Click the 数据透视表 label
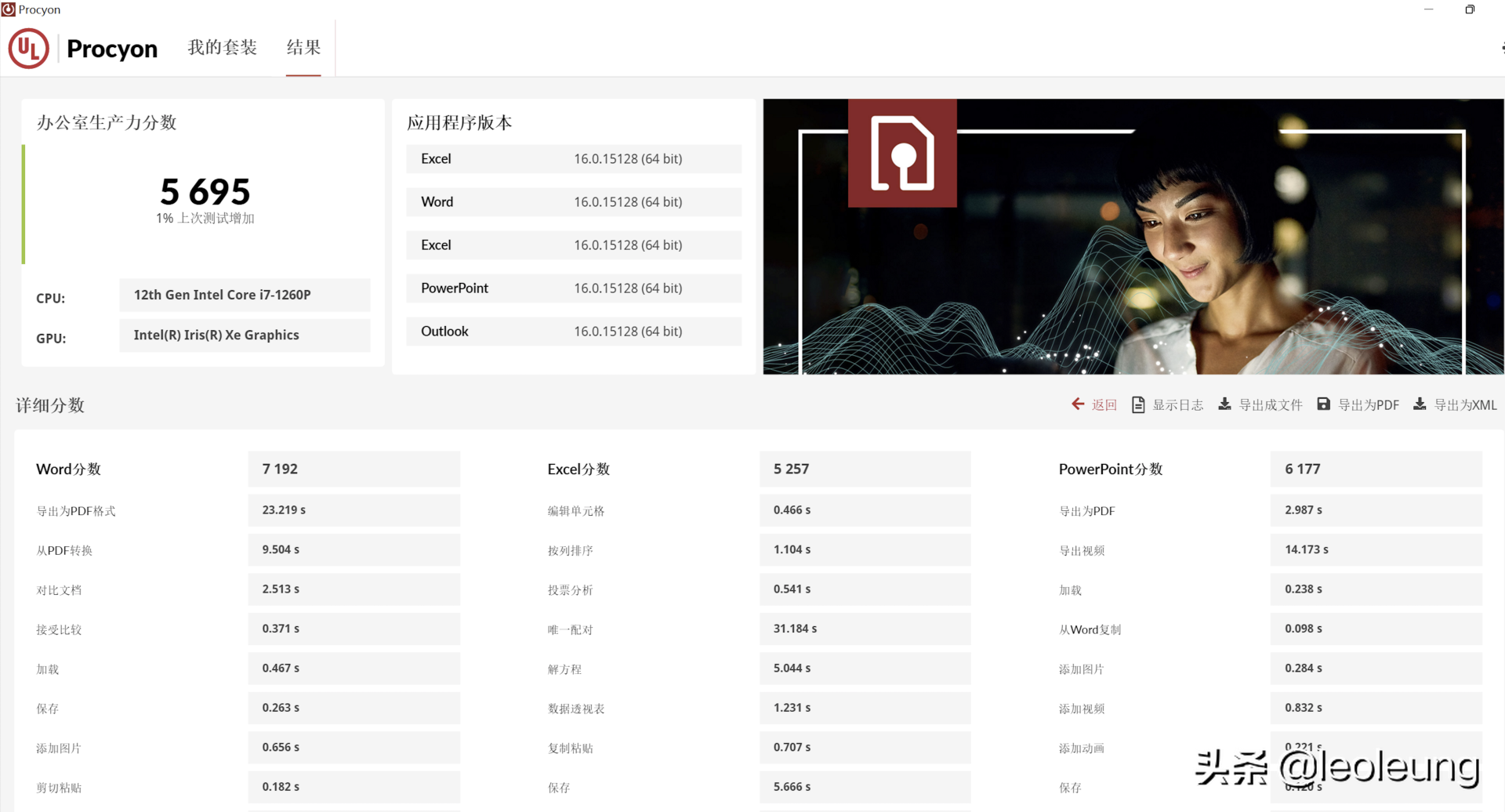 tap(576, 709)
